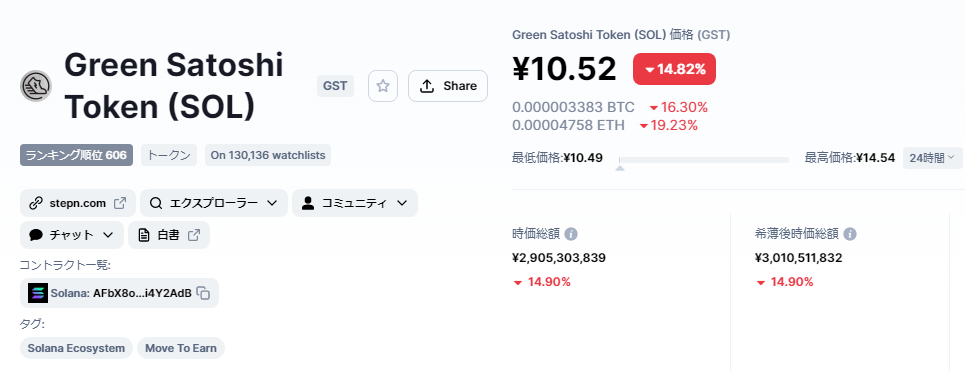This screenshot has width=965, height=384.
Task: Click the low-high price range bar
Action: pyautogui.click(x=703, y=160)
